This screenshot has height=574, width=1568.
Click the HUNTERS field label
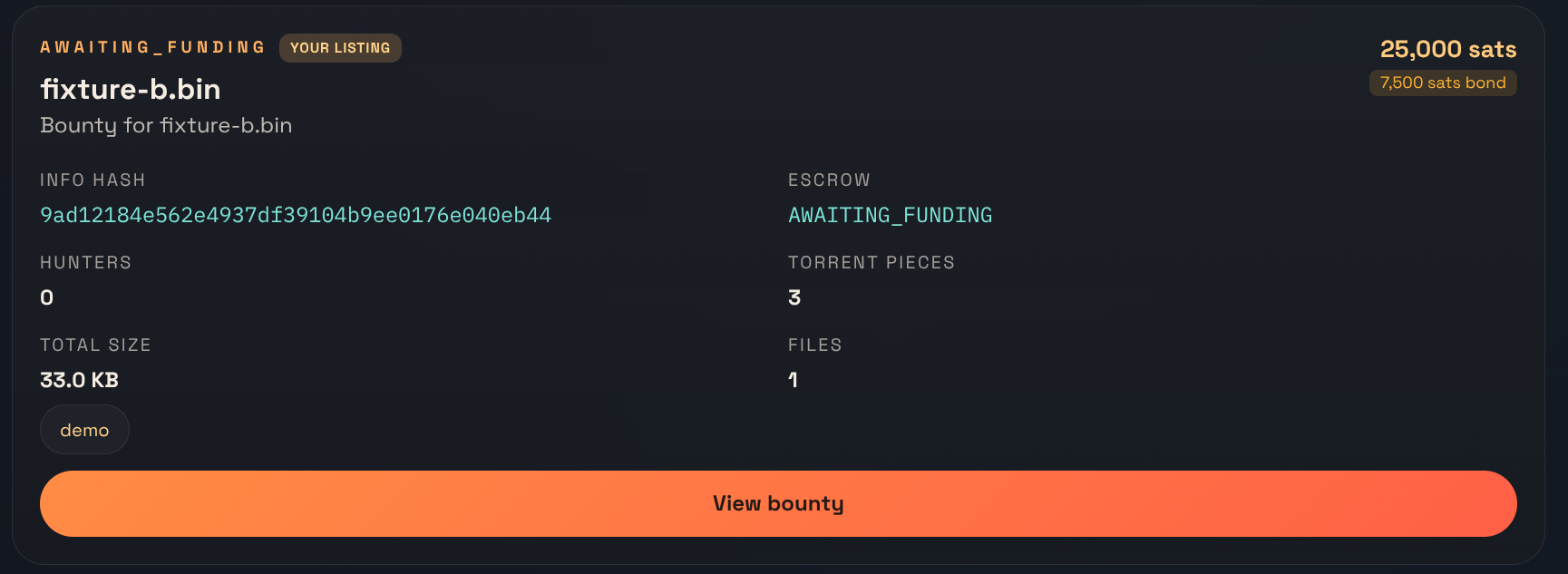(x=85, y=262)
